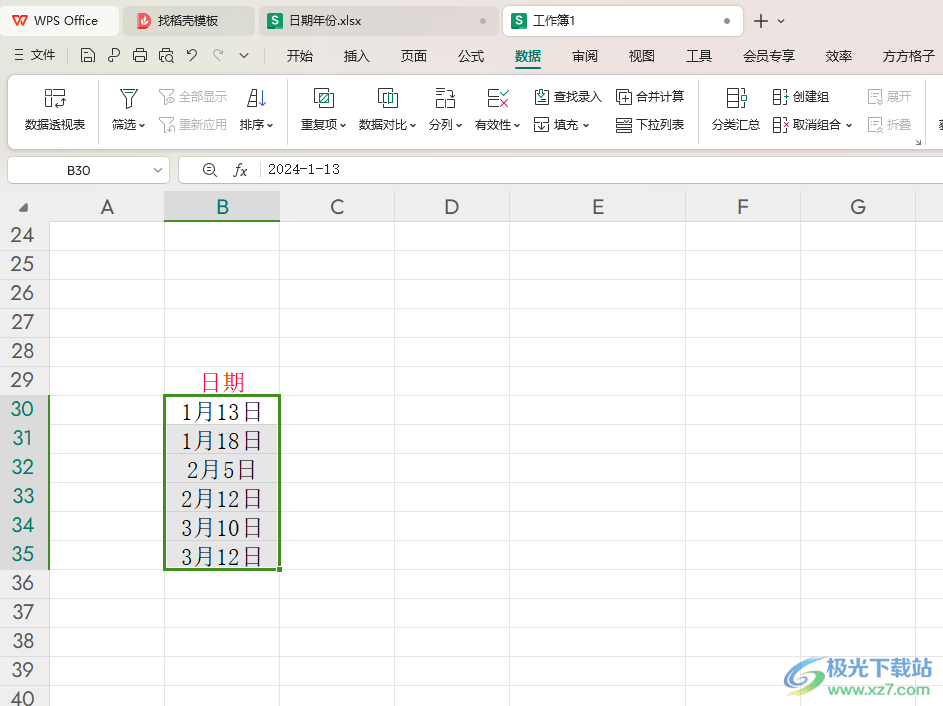The width and height of the screenshot is (943, 706).
Task: Select the cell containing 2月12日
Action: (222, 498)
